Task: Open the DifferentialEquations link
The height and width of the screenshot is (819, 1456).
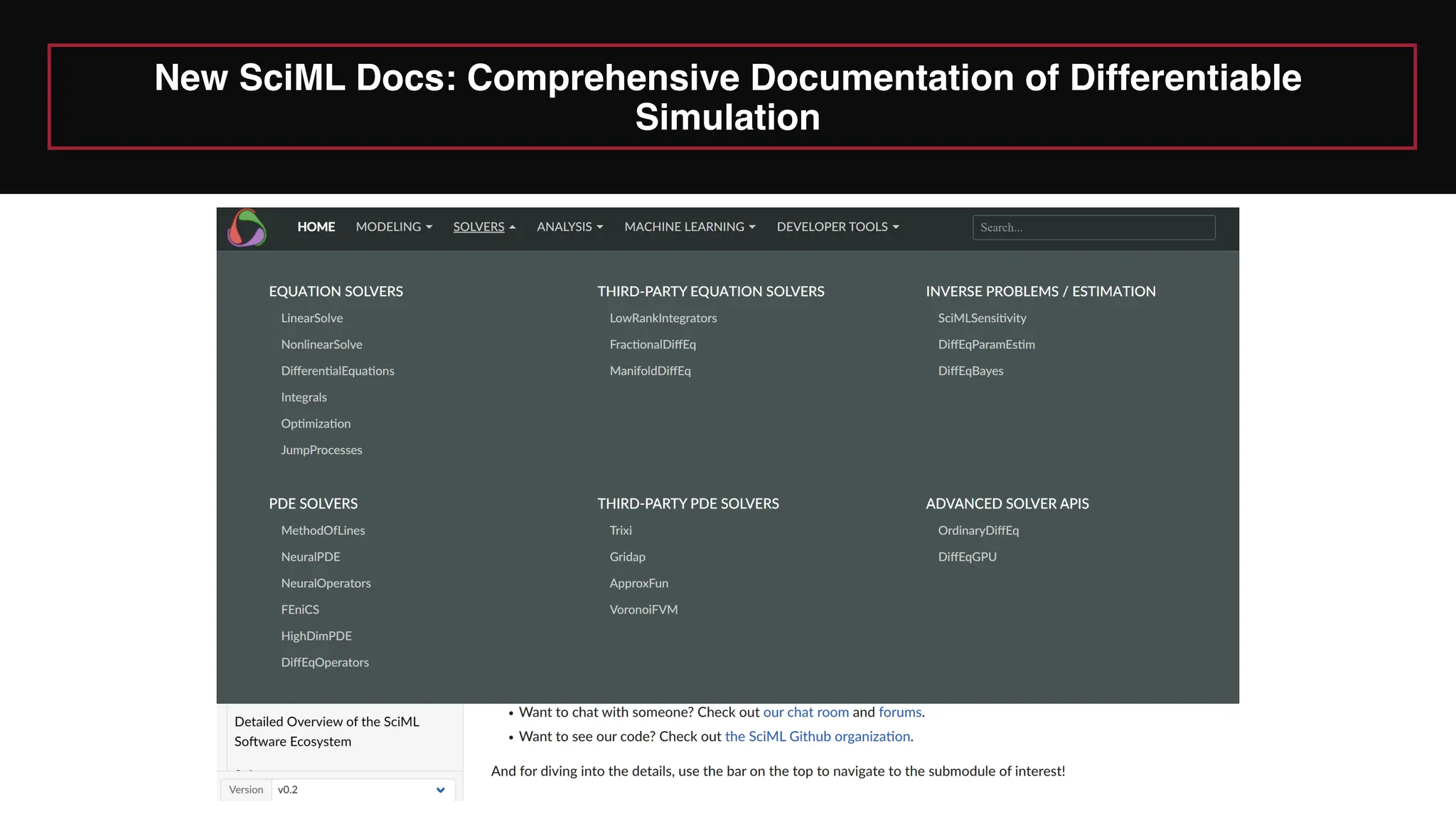Action: [338, 370]
